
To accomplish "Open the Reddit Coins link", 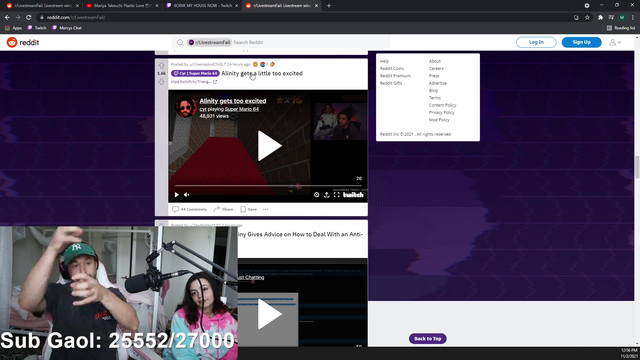I will (392, 69).
